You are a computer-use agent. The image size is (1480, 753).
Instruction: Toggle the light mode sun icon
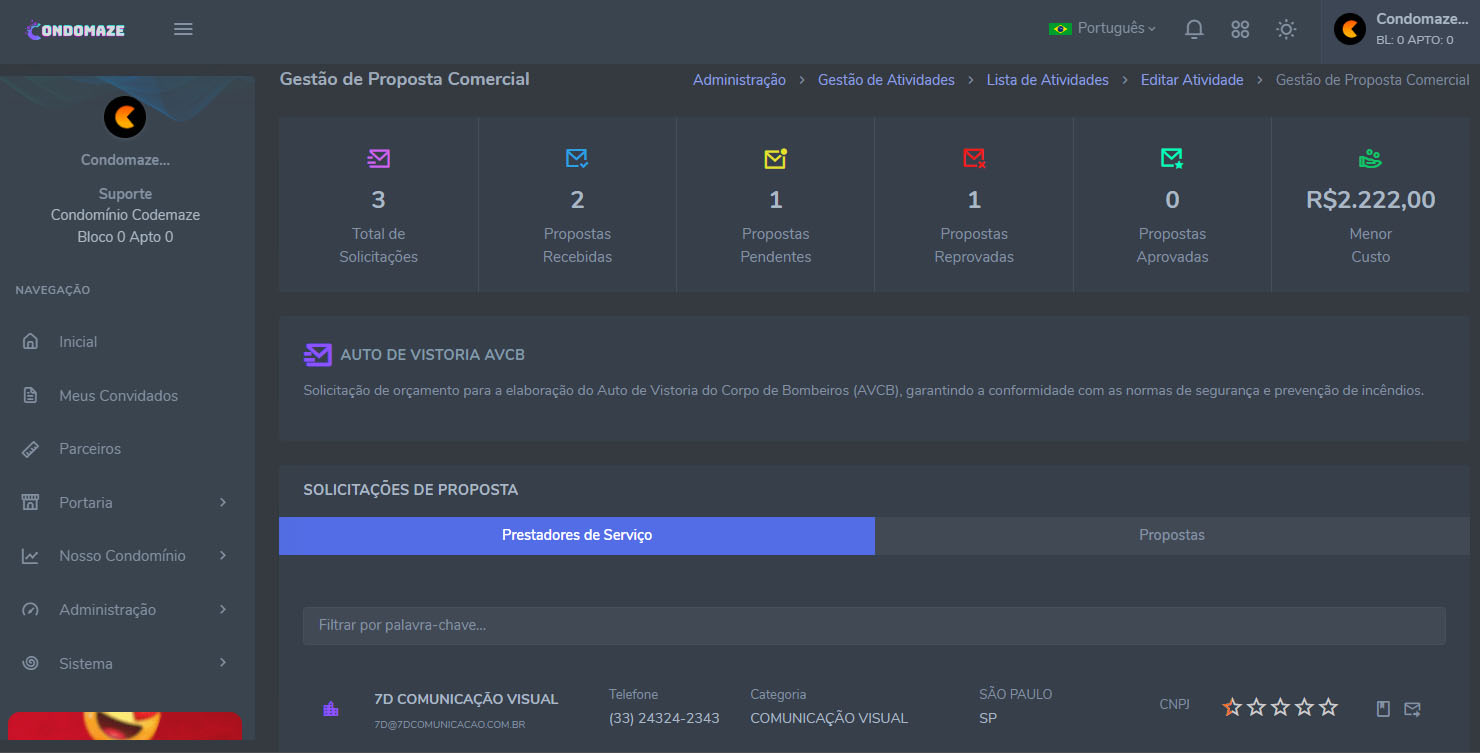pos(1286,29)
